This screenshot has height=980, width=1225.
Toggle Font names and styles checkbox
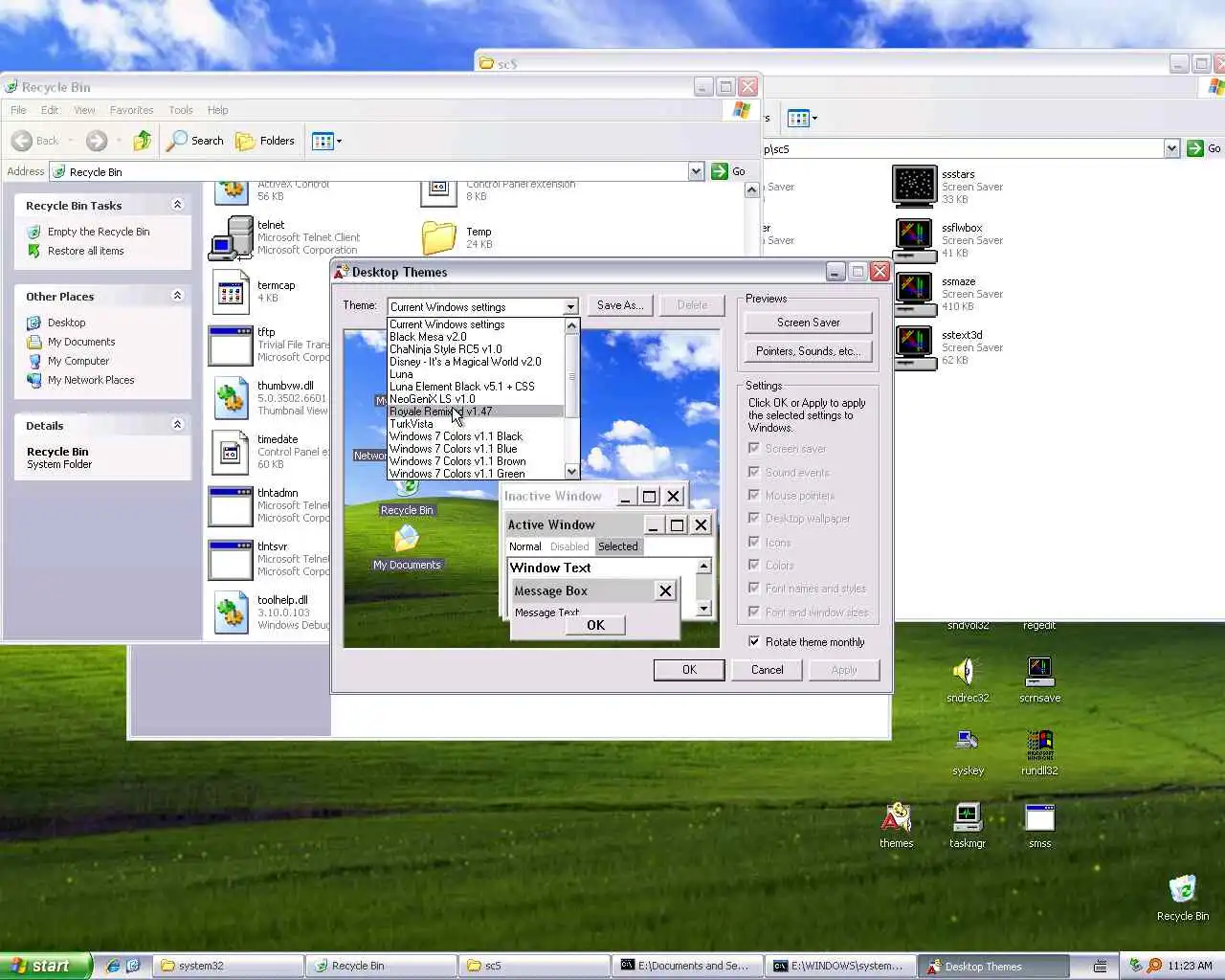click(754, 588)
